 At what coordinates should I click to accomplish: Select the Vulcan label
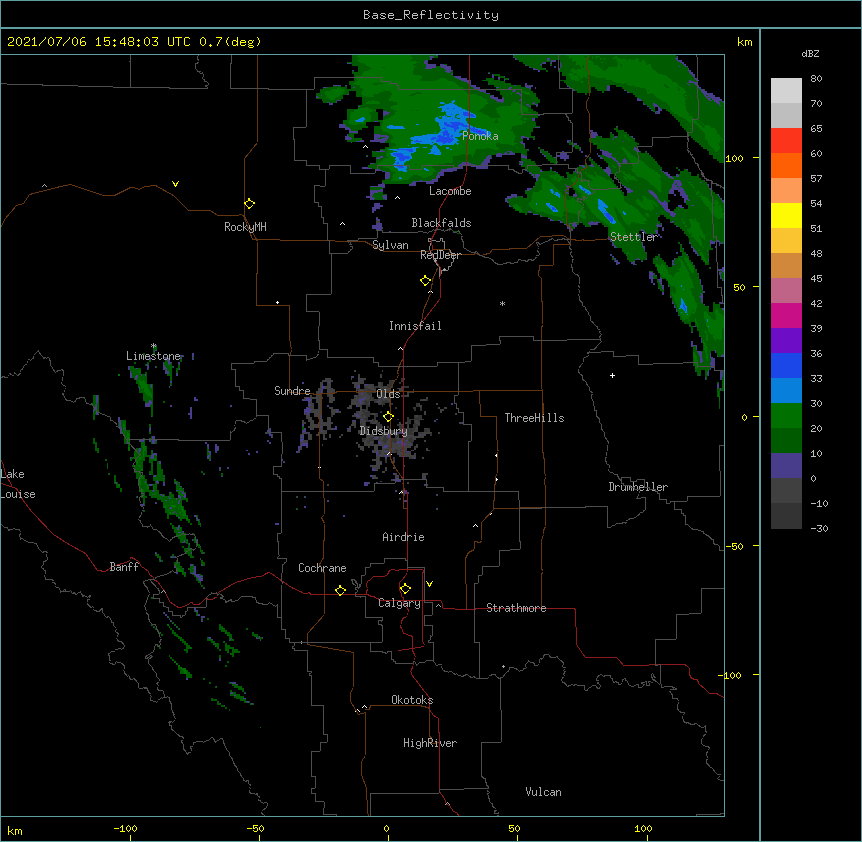(543, 792)
